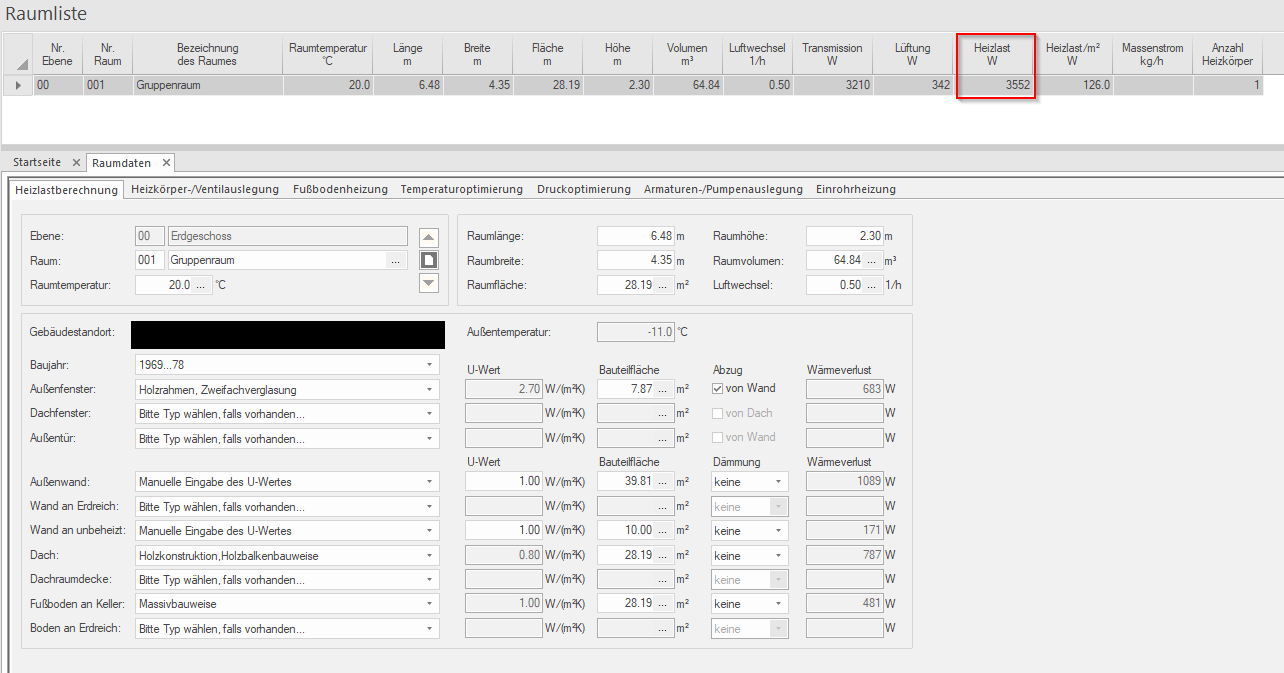Open the Armaturen-/Pumpenauslegung tab
Viewport: 1284px width, 673px height.
[x=723, y=189]
